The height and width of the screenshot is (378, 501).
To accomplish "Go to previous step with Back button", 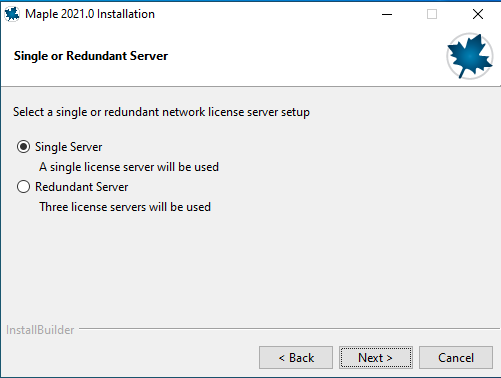I will pyautogui.click(x=296, y=358).
